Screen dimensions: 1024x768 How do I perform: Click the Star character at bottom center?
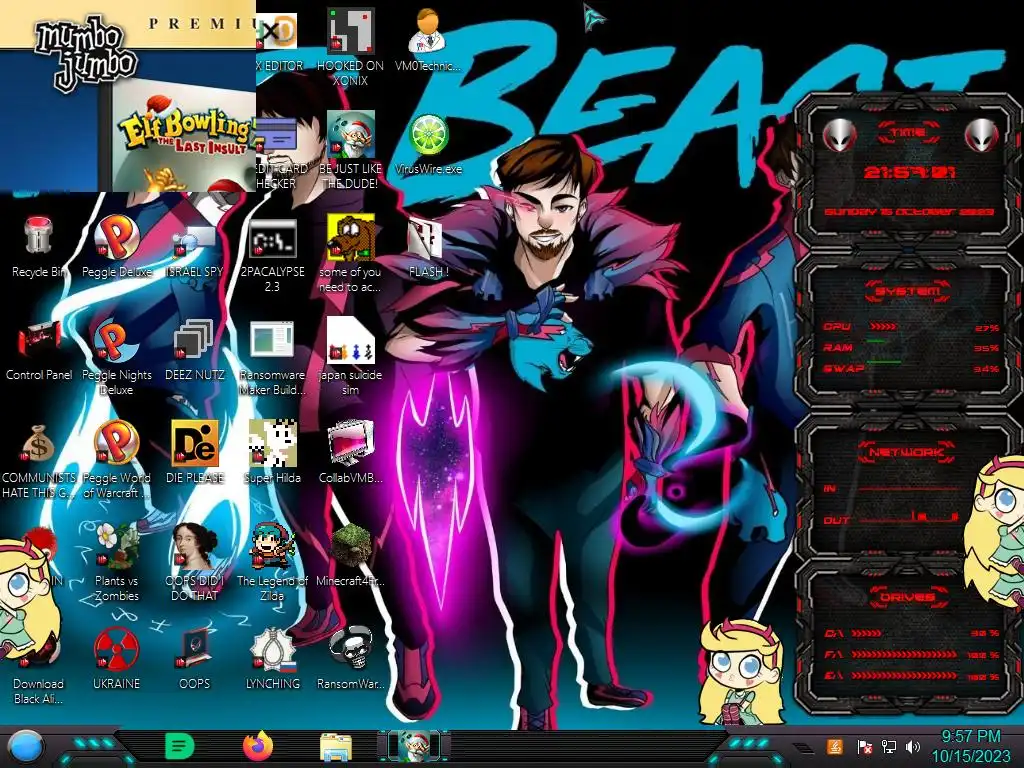coord(742,673)
